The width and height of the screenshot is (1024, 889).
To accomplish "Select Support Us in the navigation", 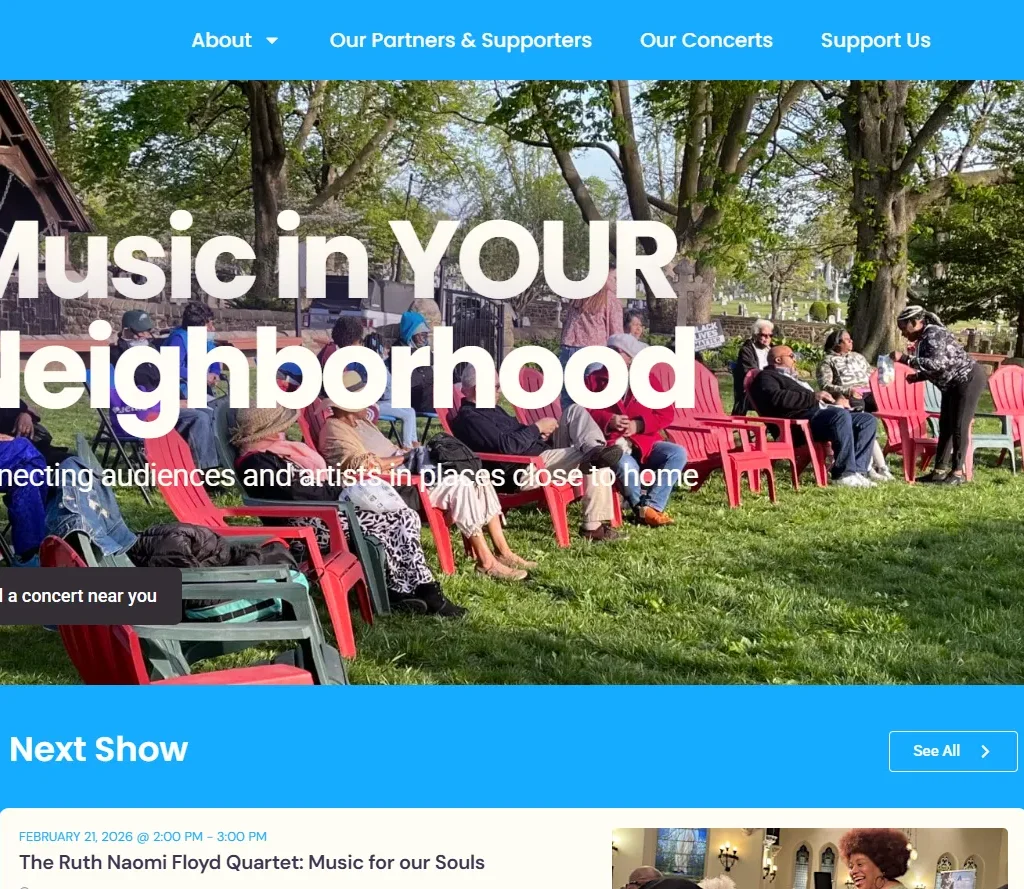I will (x=875, y=40).
